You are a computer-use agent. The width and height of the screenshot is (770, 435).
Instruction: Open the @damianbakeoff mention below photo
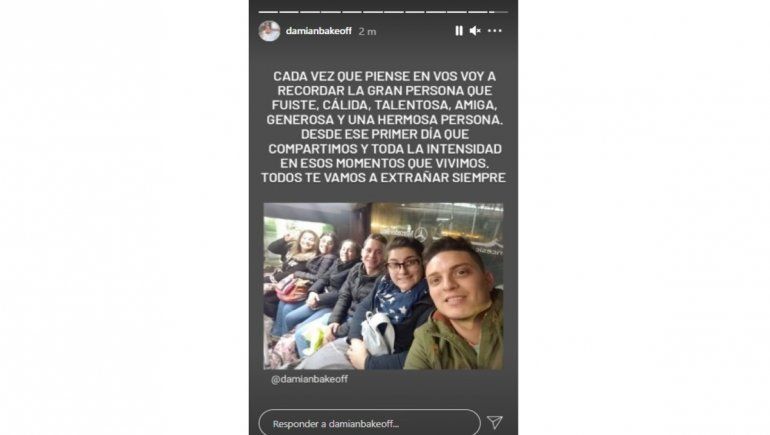tap(309, 379)
